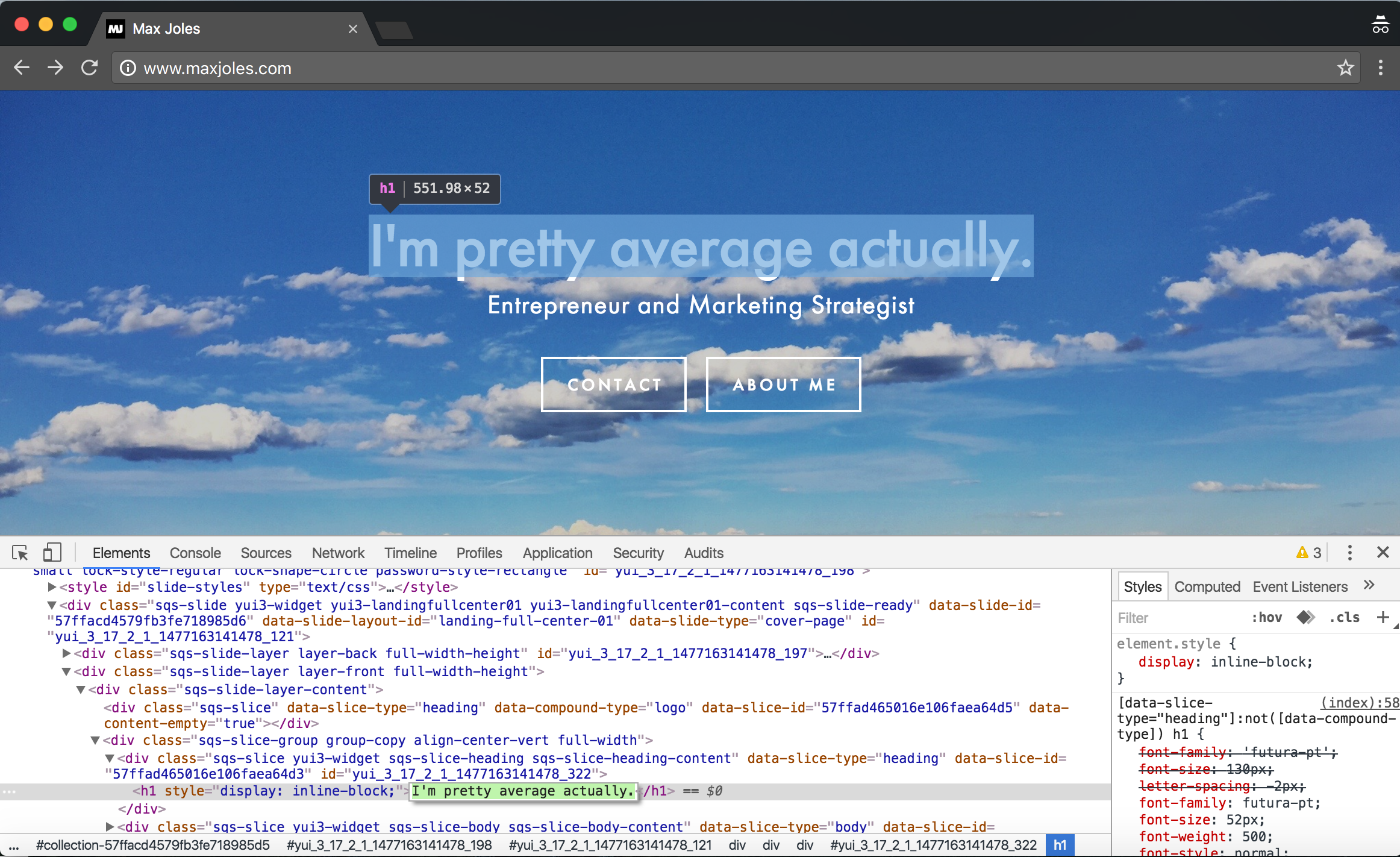Open the (index):58 stylesheet source link
Screen dimensions: 1400x857
[x=1360, y=703]
